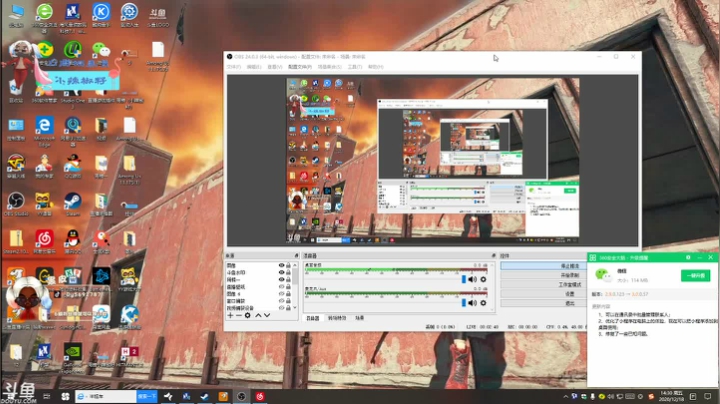Mute the 桌面音频 channel speaker icon
The image size is (720, 404).
472,279
